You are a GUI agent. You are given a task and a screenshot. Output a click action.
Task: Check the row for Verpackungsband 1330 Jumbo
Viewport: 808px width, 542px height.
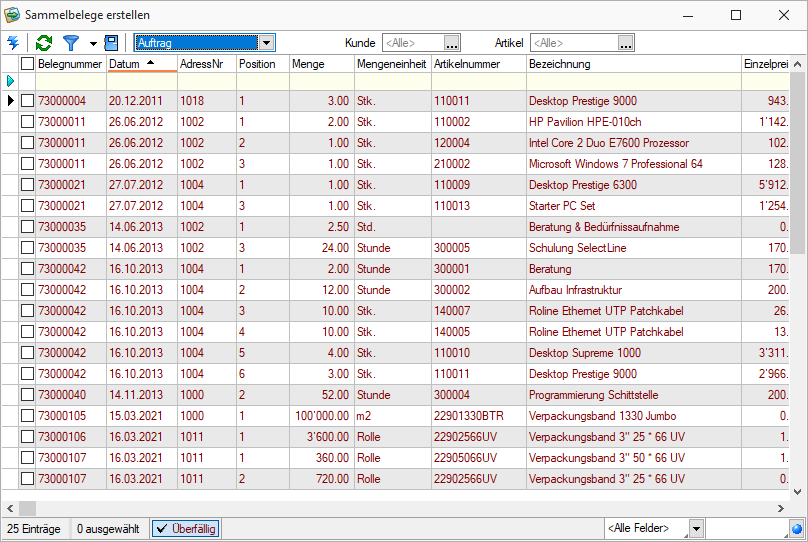pyautogui.click(x=27, y=416)
